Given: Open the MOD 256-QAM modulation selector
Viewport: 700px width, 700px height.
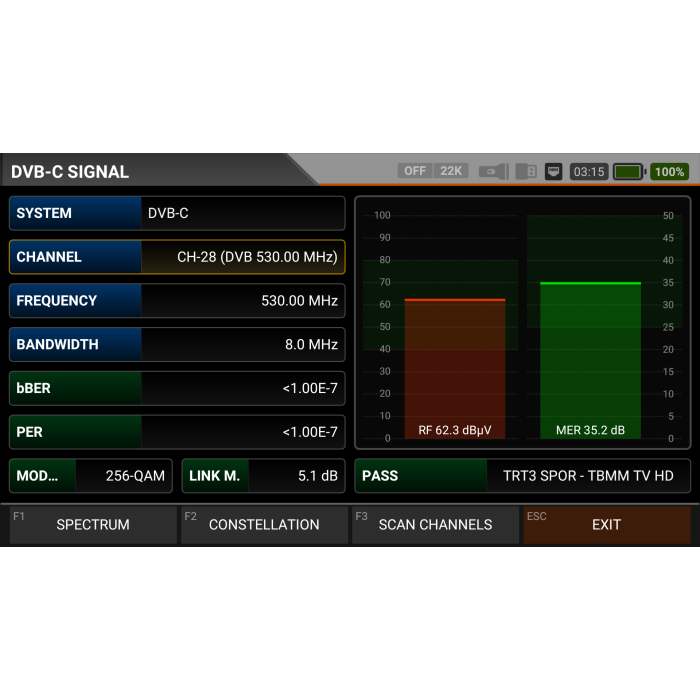Looking at the screenshot, I should pos(91,476).
